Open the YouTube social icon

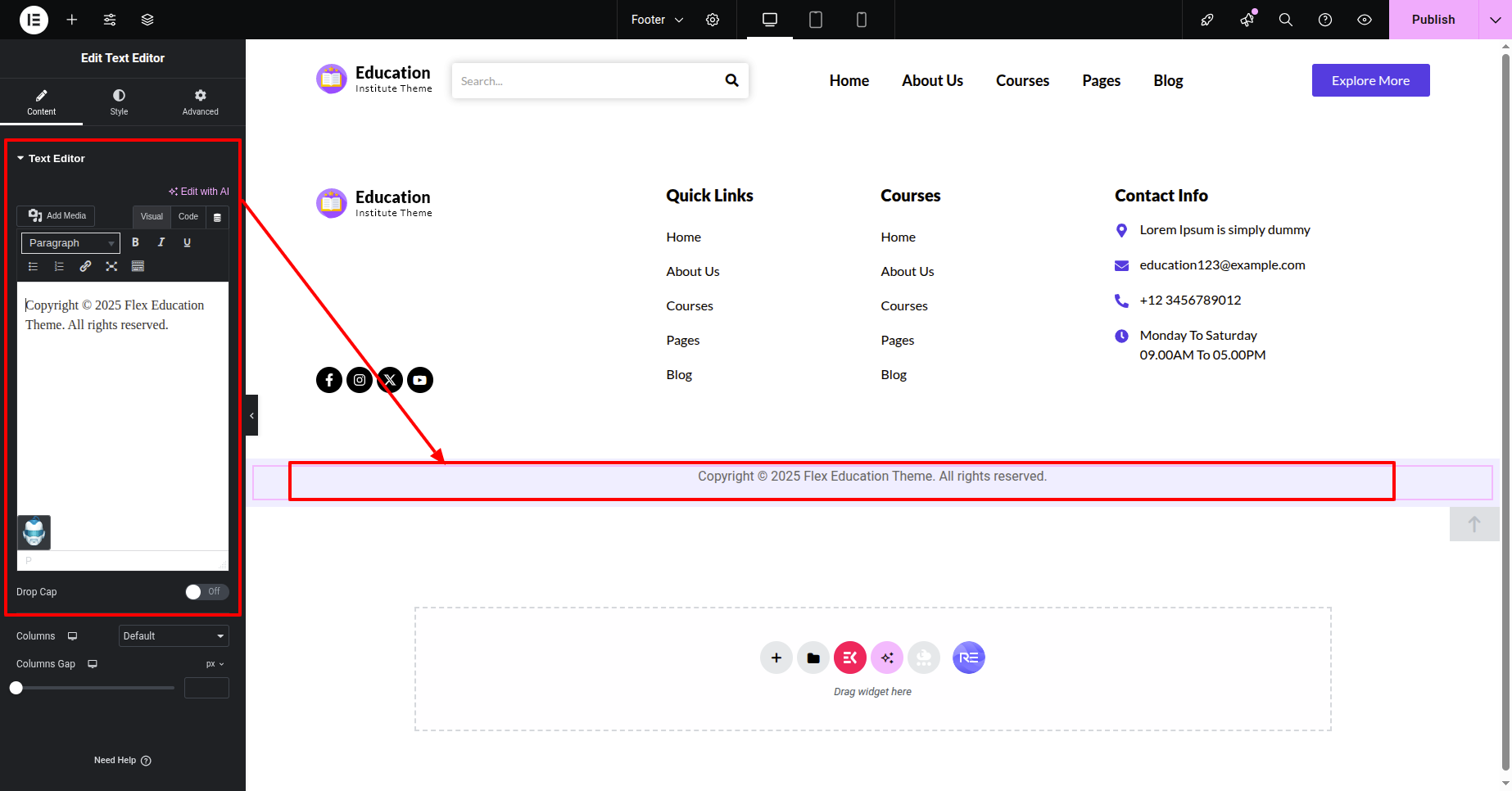(x=420, y=380)
